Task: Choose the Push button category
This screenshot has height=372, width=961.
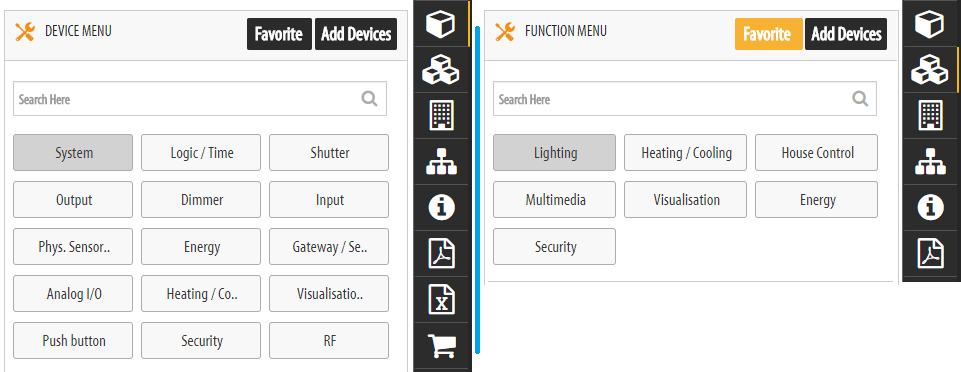Action: (73, 341)
